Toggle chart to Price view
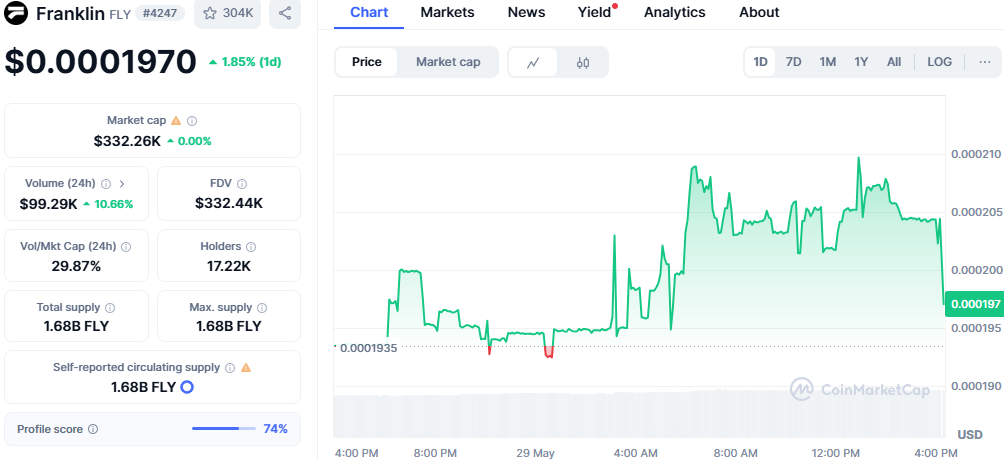 tap(367, 62)
